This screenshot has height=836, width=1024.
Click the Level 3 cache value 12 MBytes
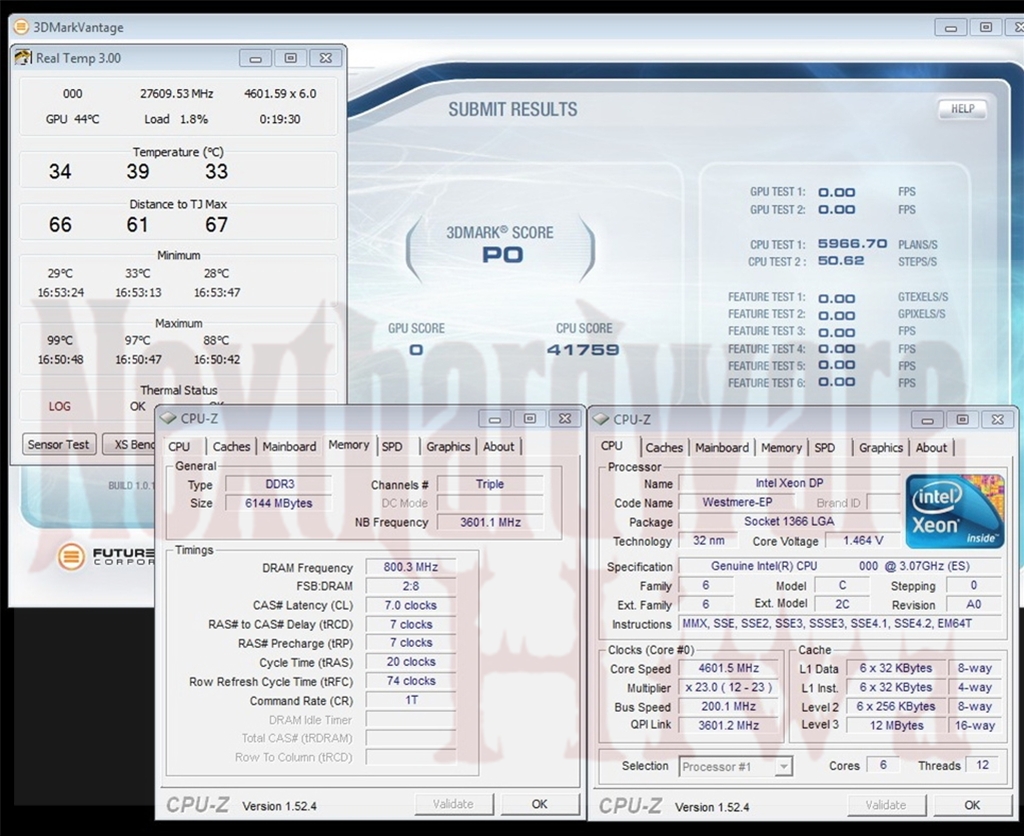coord(896,725)
